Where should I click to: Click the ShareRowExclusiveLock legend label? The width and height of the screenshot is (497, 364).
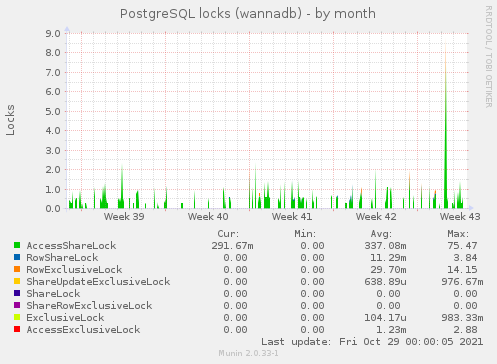click(89, 306)
